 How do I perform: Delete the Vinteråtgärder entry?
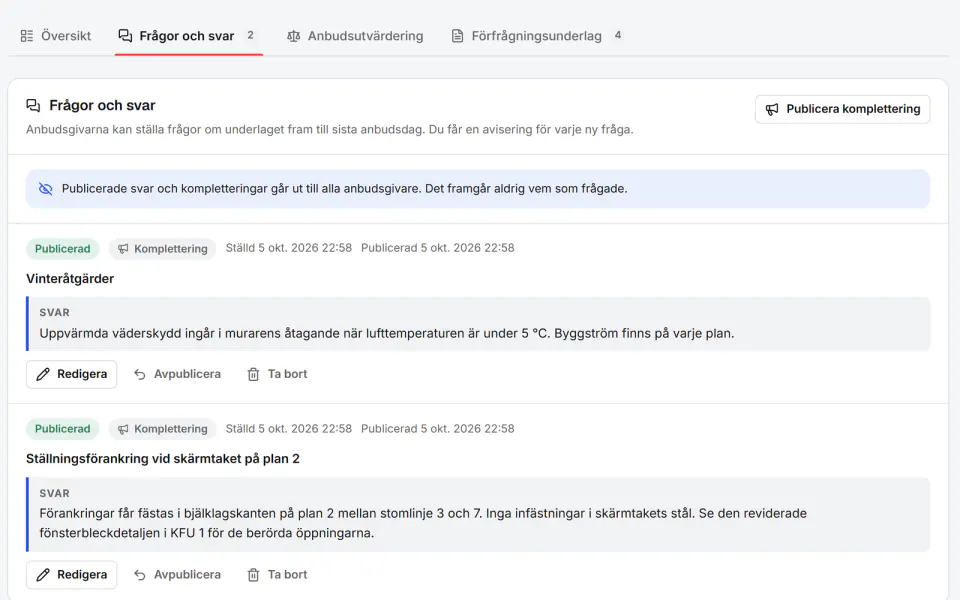pos(277,374)
